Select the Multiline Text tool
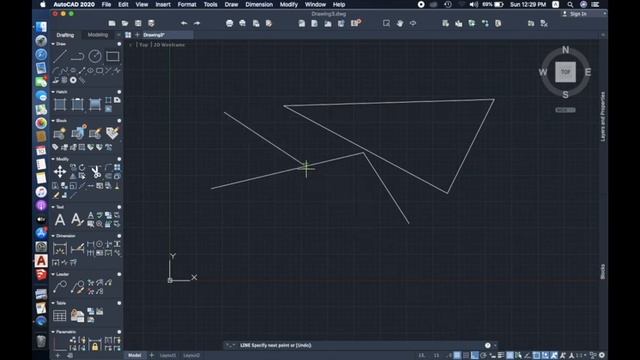 (x=60, y=220)
